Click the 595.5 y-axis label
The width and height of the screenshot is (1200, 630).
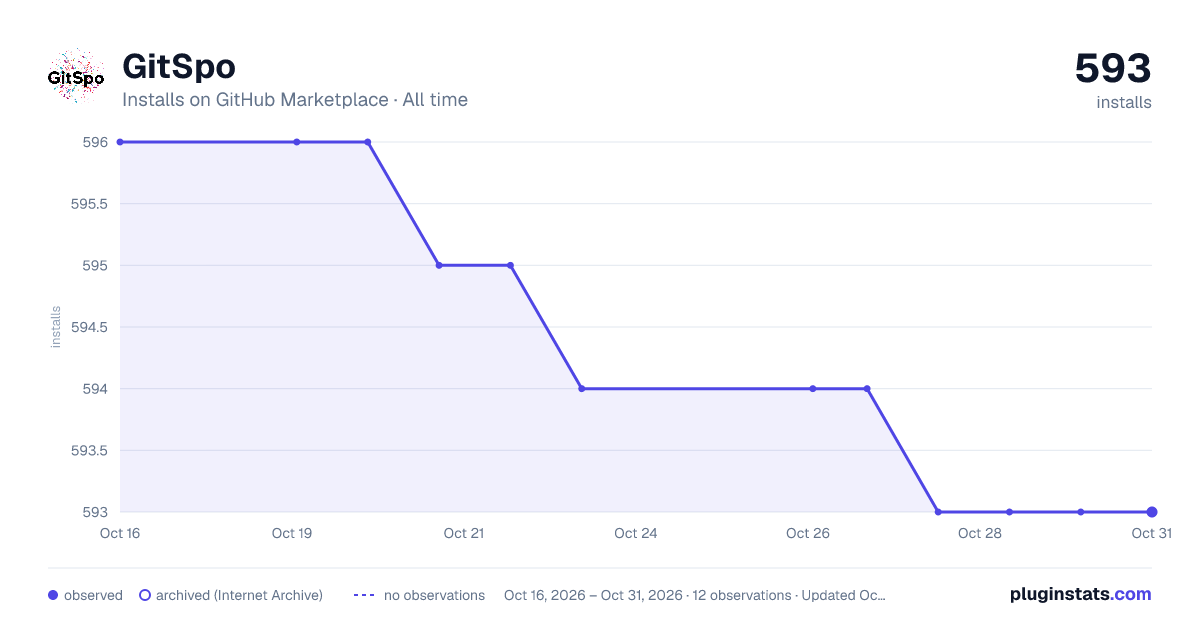coord(88,204)
